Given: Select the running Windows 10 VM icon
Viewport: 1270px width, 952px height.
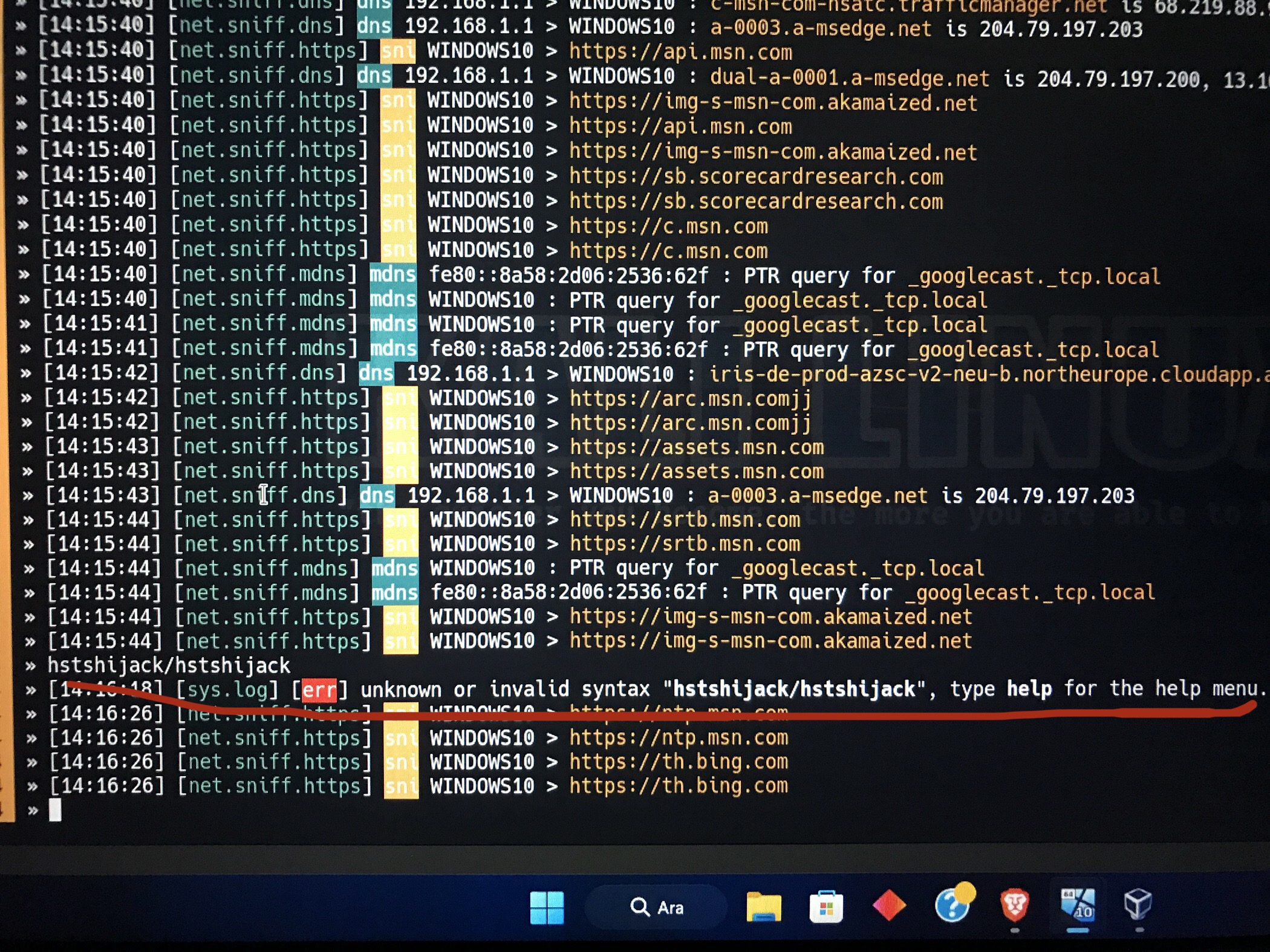Looking at the screenshot, I should 1077,905.
